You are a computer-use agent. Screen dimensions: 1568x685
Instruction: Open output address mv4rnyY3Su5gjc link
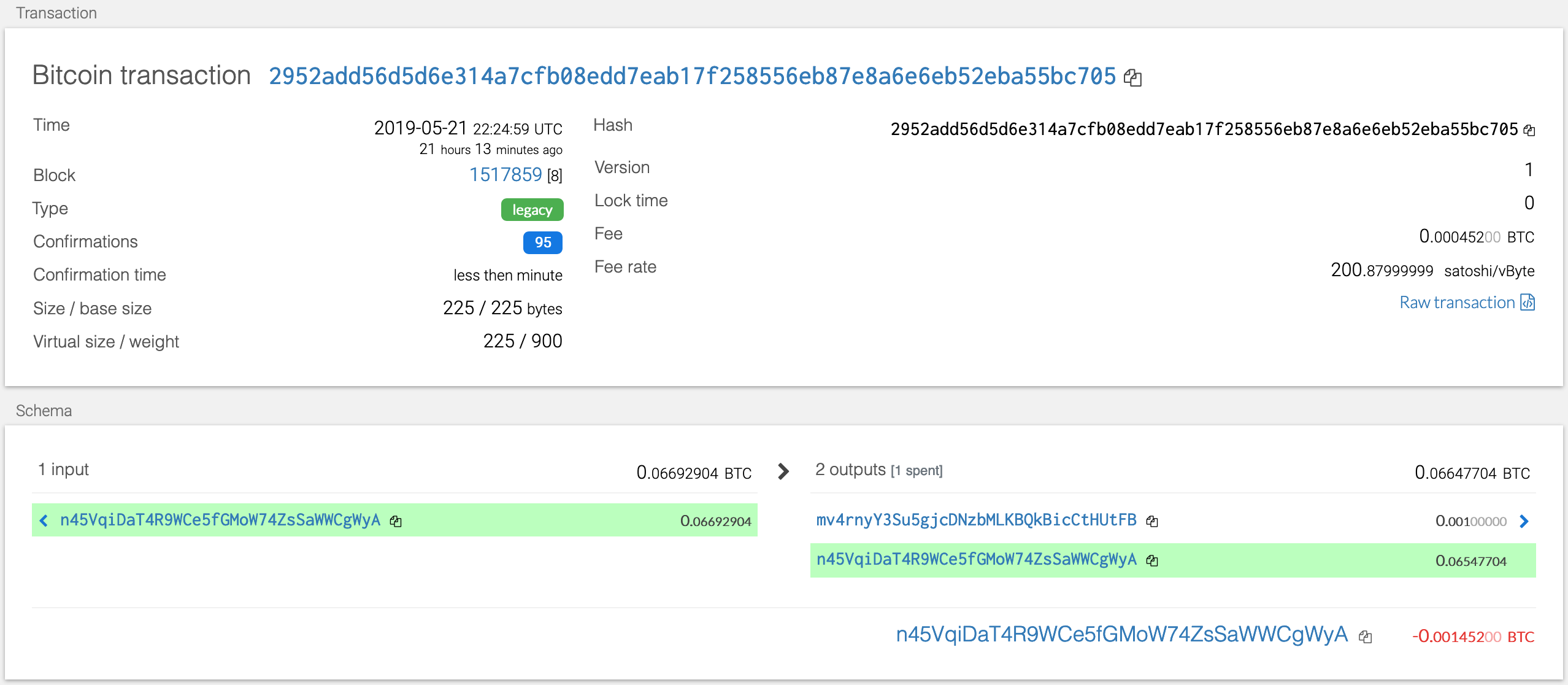(x=976, y=521)
